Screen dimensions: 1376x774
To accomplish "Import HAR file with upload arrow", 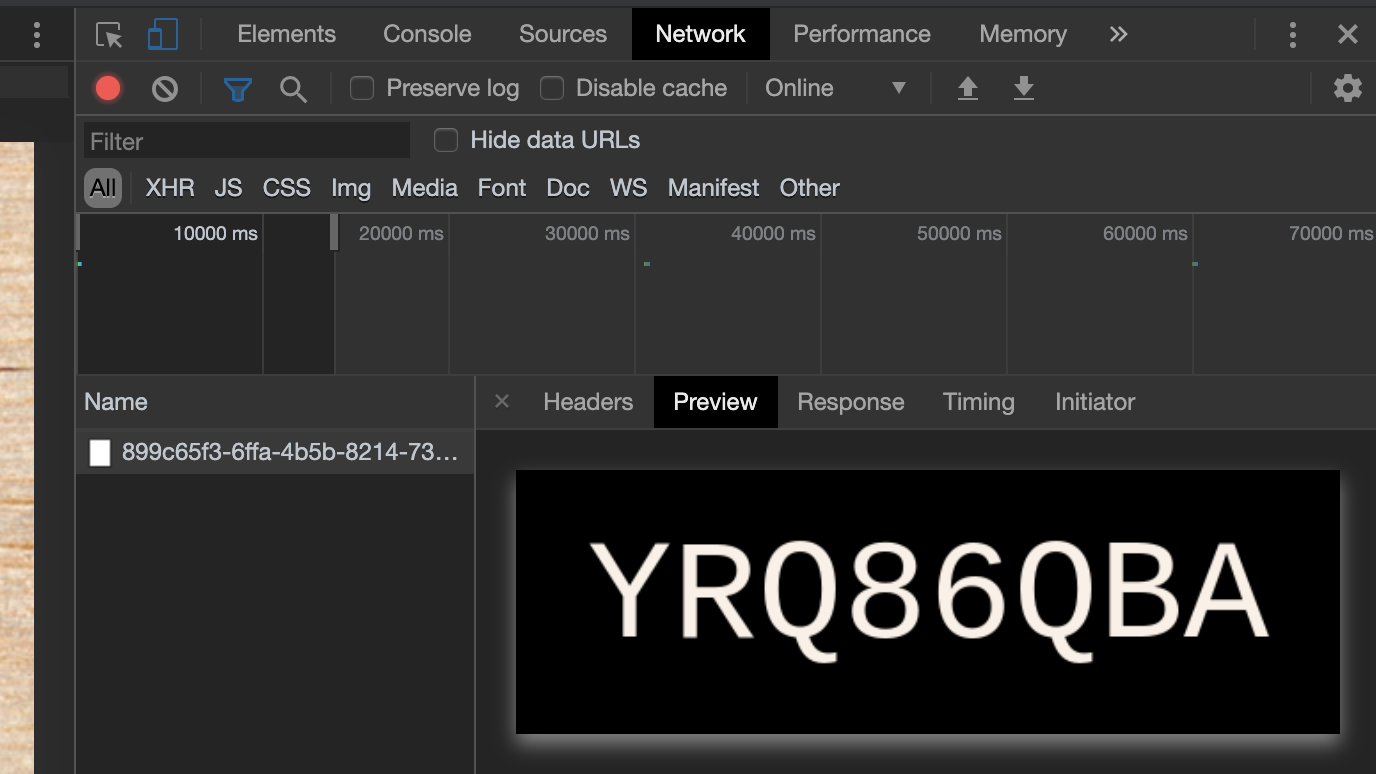I will coord(967,89).
